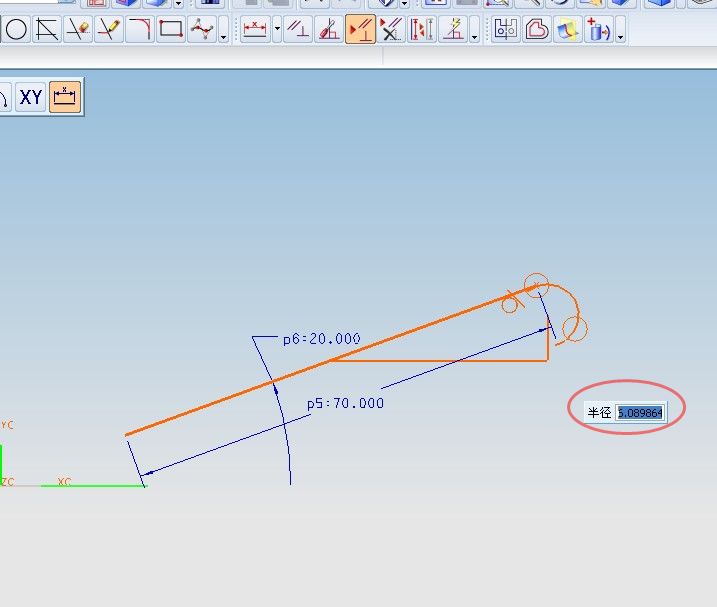Switch to XY coordinate input mode
Viewport: 717px width, 607px height.
coord(31,97)
